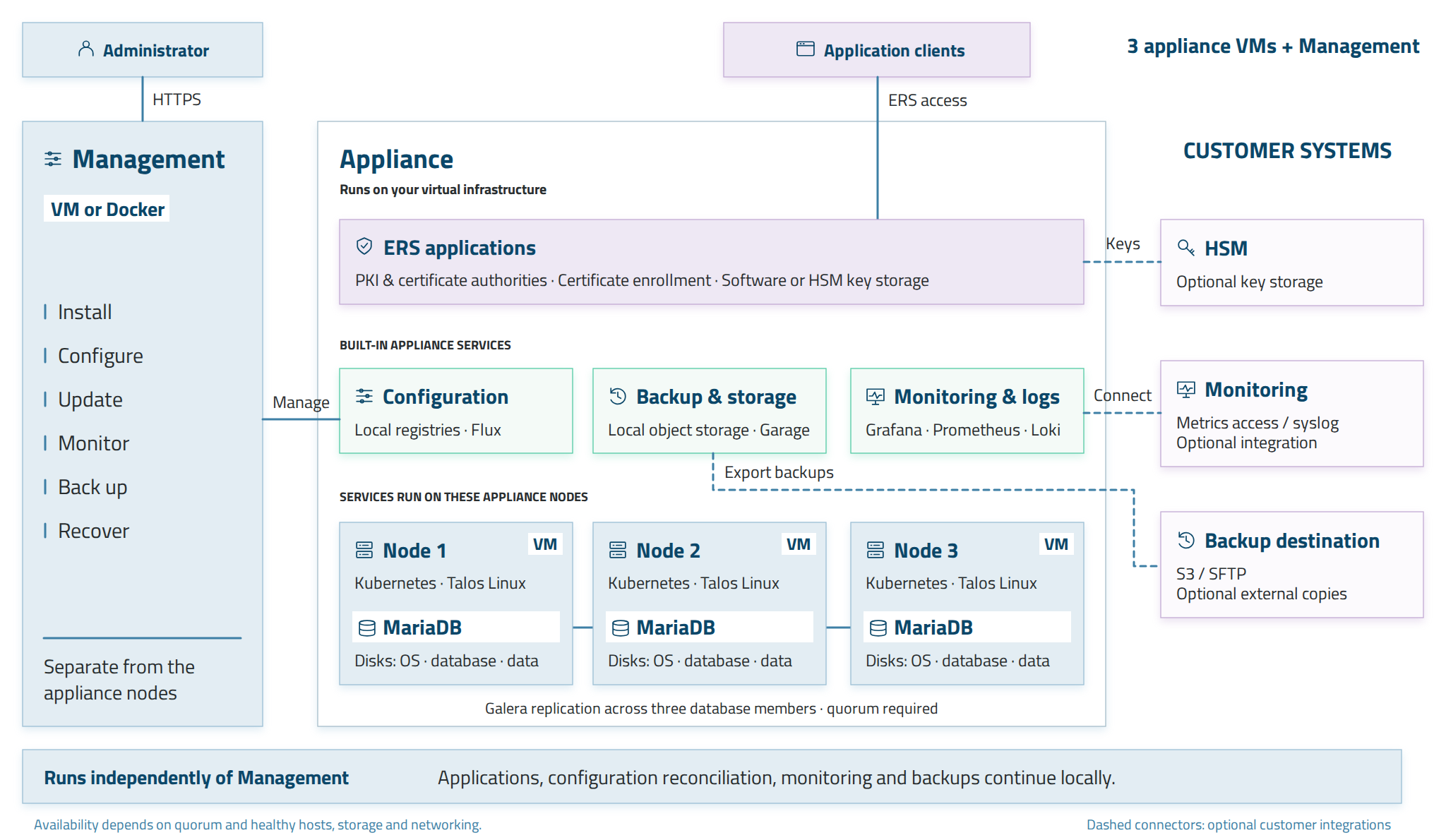Image resolution: width=1446 pixels, height=840 pixels.
Task: Click 'Local registries · Flux' text
Action: [x=427, y=430]
